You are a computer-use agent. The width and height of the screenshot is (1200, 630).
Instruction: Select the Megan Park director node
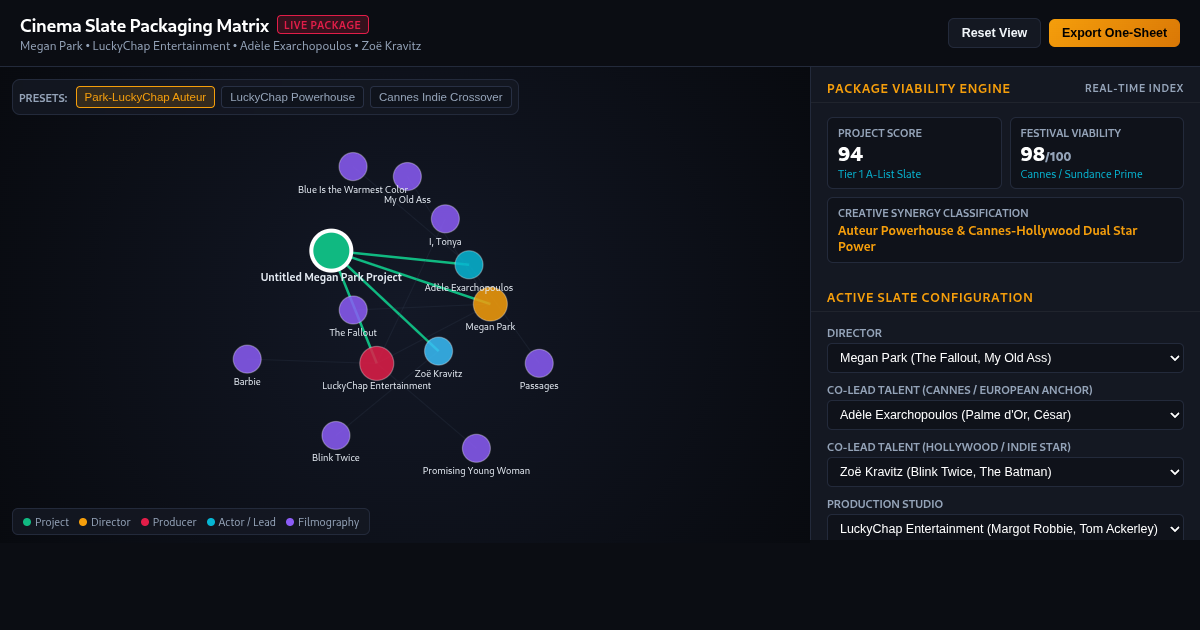tap(490, 304)
